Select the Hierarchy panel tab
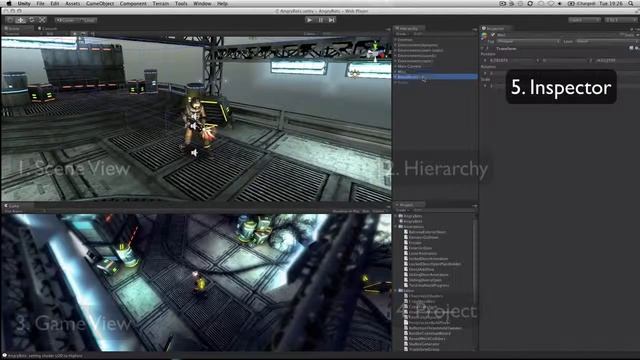The height and width of the screenshot is (360, 640). tap(408, 29)
